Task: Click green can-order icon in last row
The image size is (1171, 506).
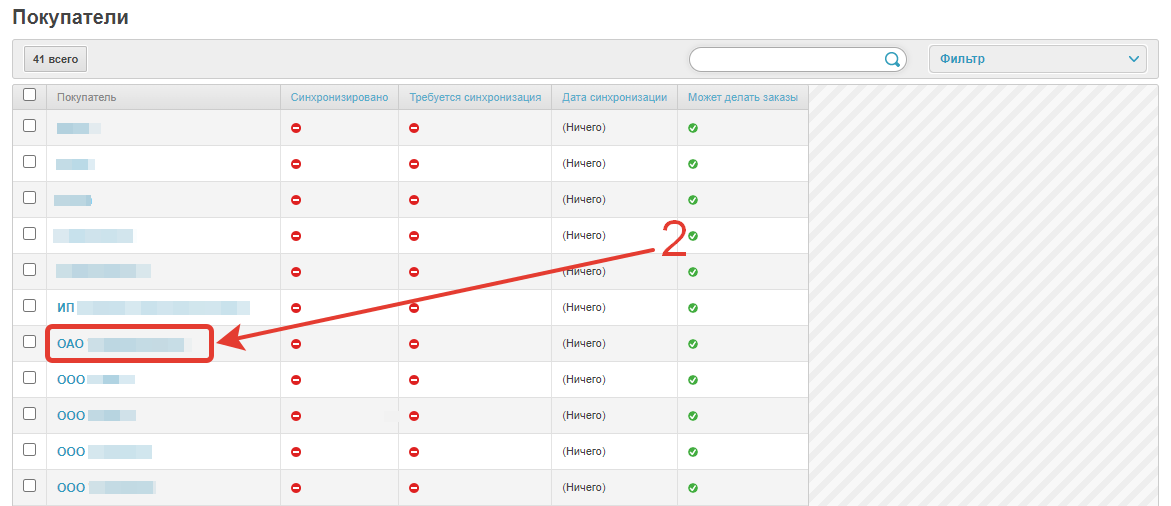Action: click(693, 488)
